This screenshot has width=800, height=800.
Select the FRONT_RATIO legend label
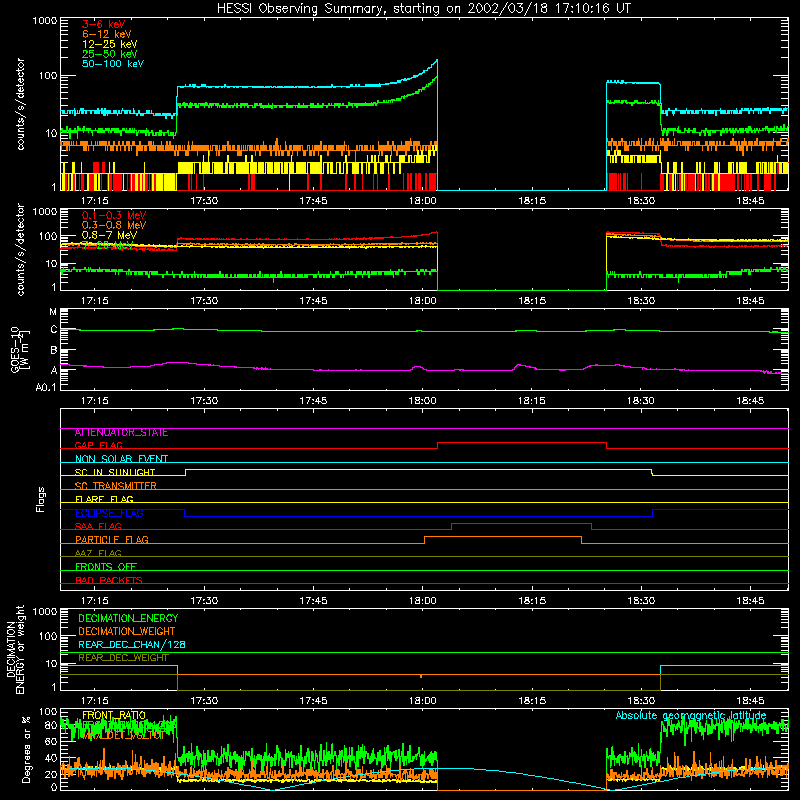pyautogui.click(x=114, y=715)
